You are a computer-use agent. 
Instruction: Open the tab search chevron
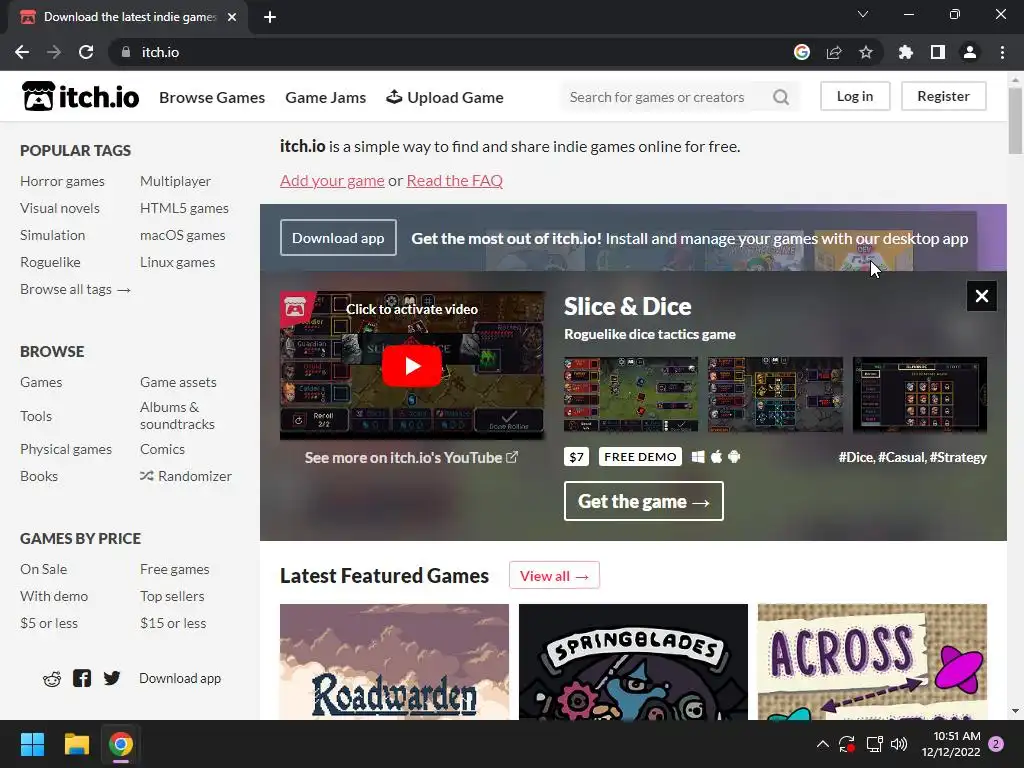click(x=863, y=14)
